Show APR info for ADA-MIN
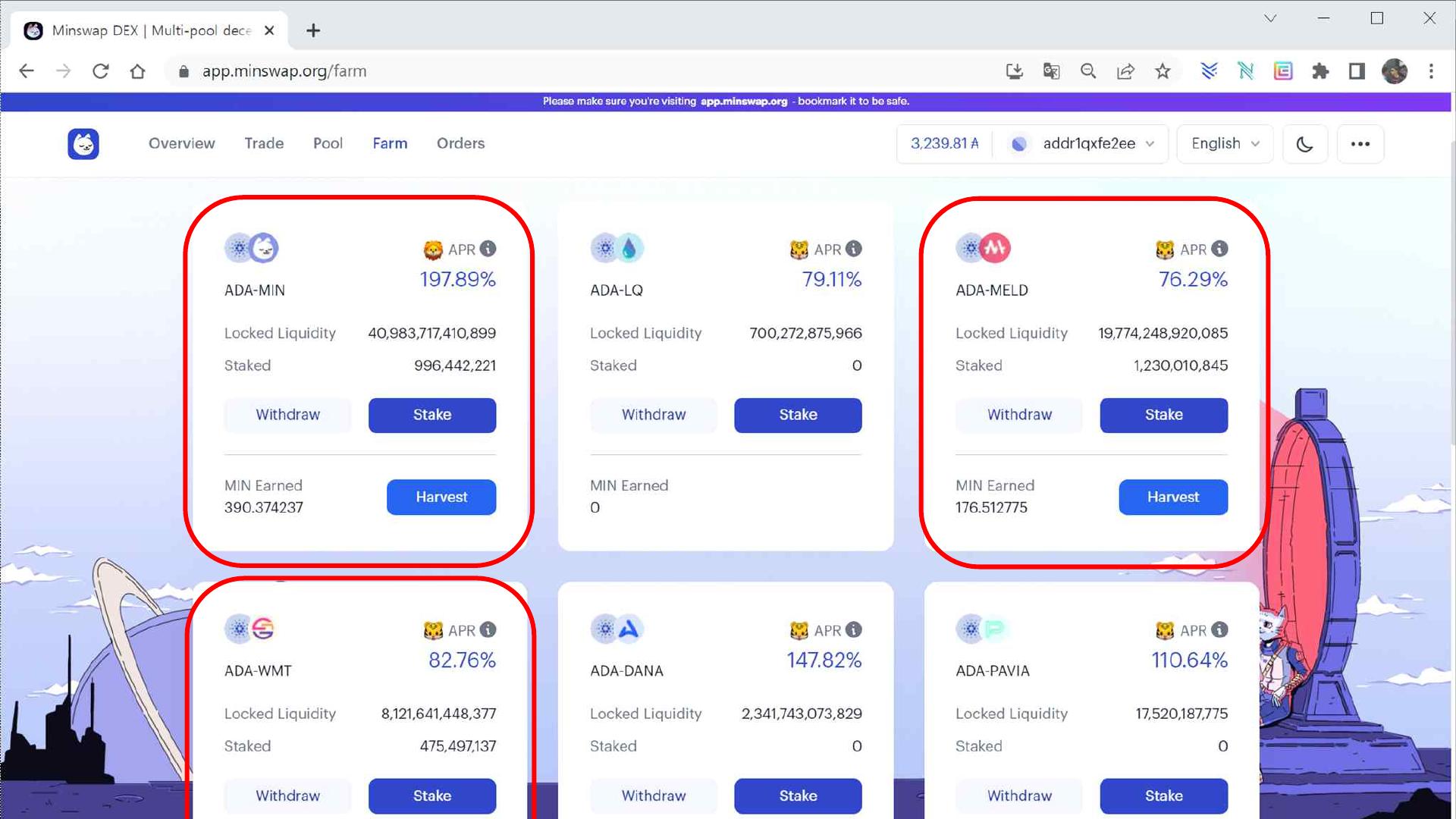Viewport: 1456px width, 819px height. [488, 249]
